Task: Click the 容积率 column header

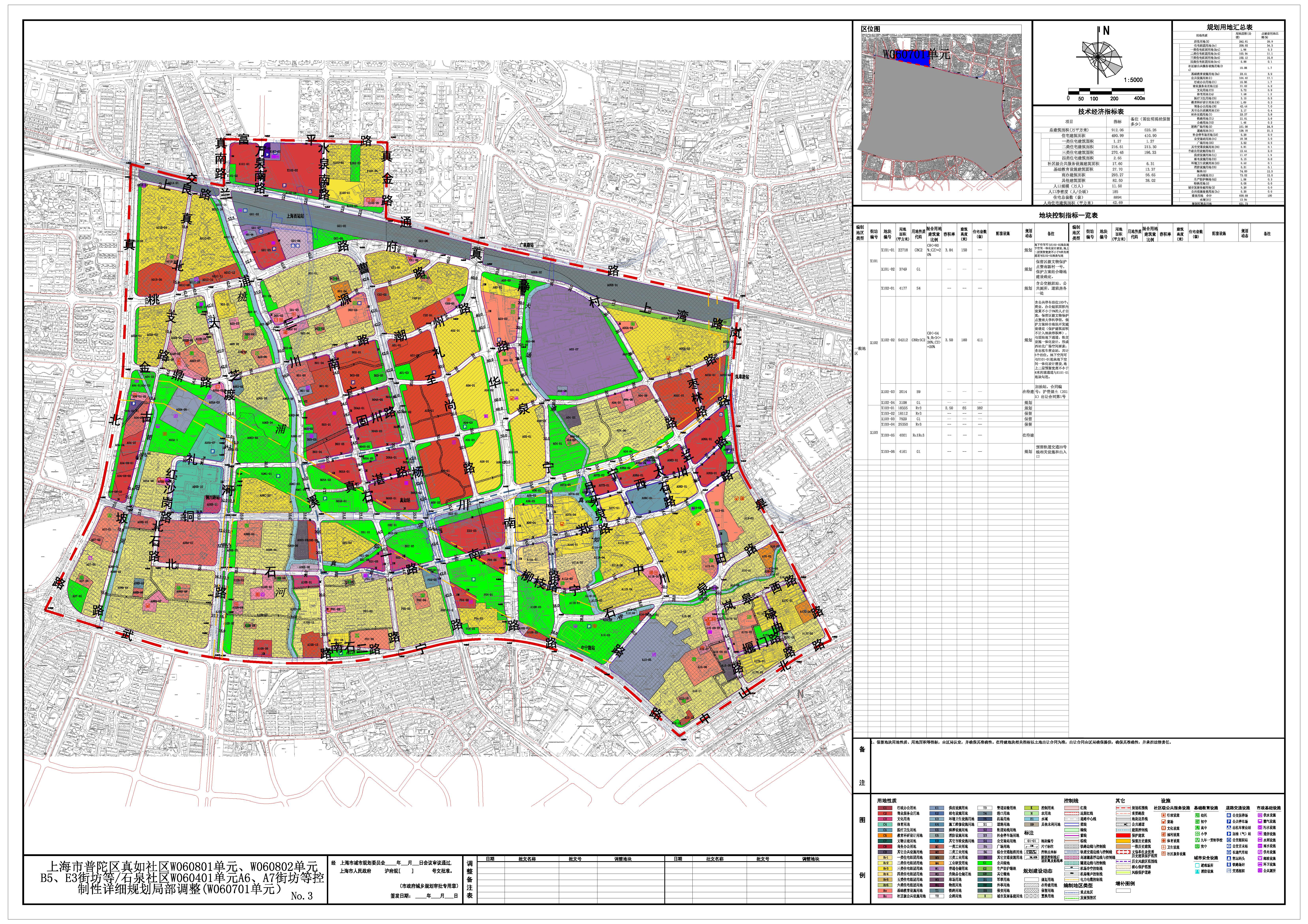Action: (949, 234)
